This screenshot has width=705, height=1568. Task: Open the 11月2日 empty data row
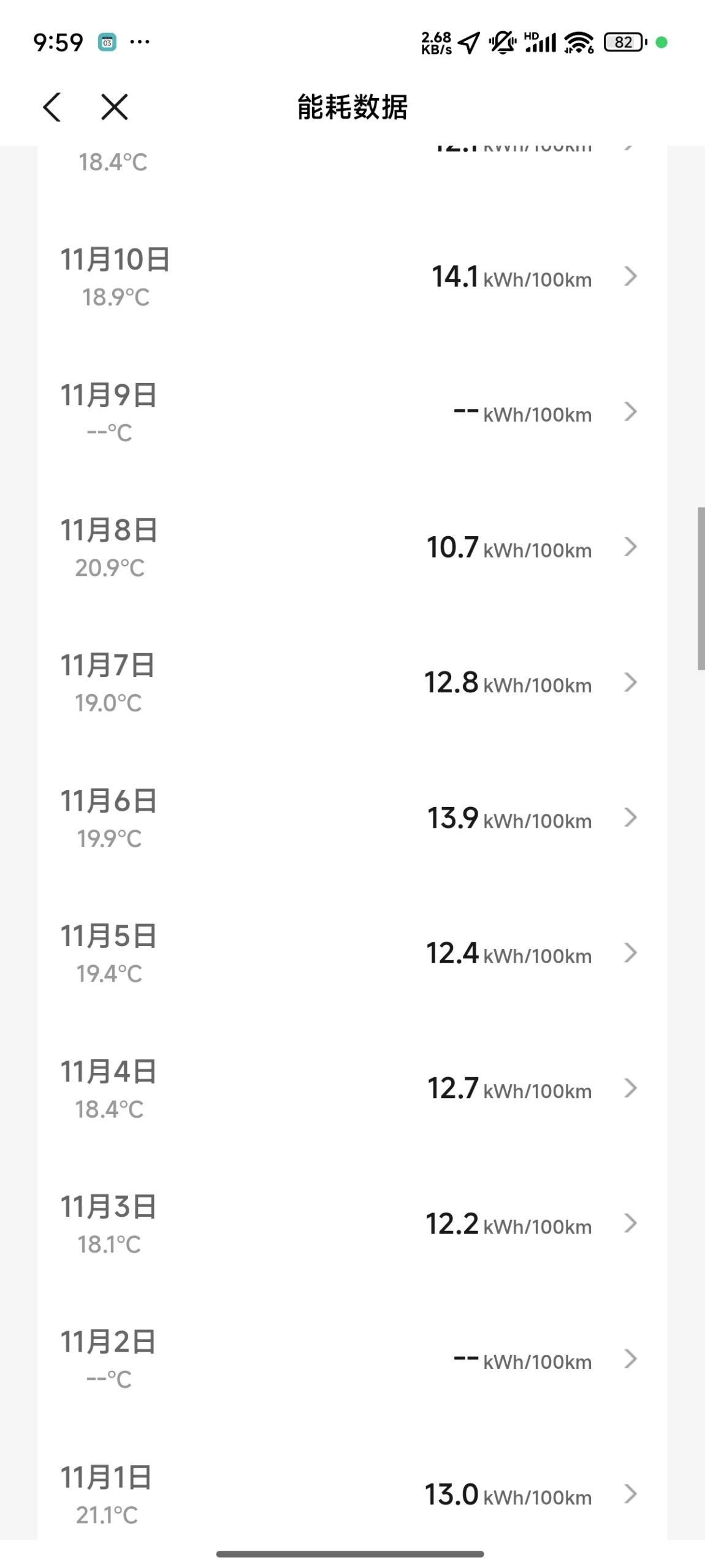point(352,1359)
